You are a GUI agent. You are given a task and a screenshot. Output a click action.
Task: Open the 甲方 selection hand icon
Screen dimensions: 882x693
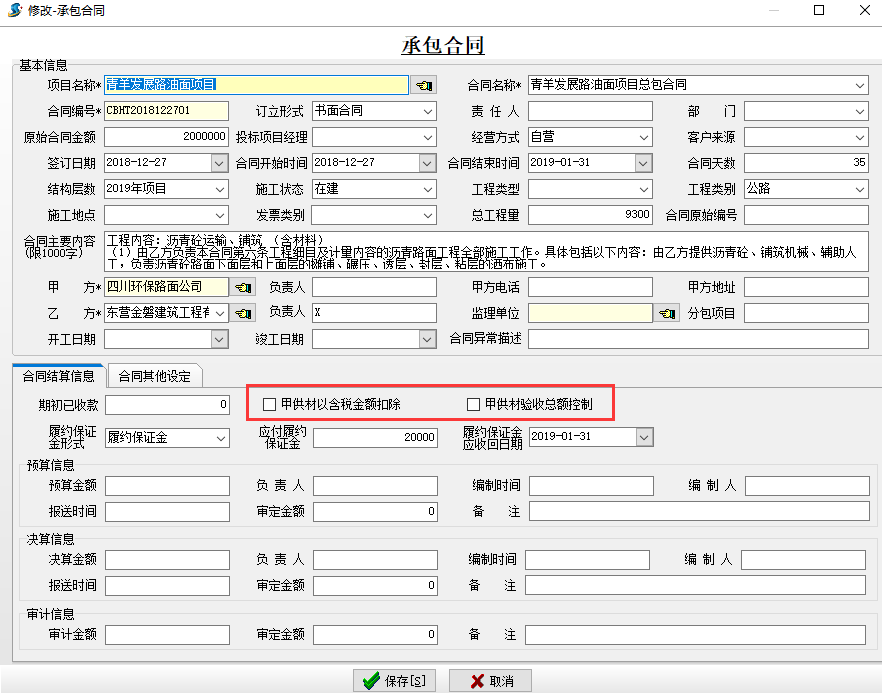243,288
